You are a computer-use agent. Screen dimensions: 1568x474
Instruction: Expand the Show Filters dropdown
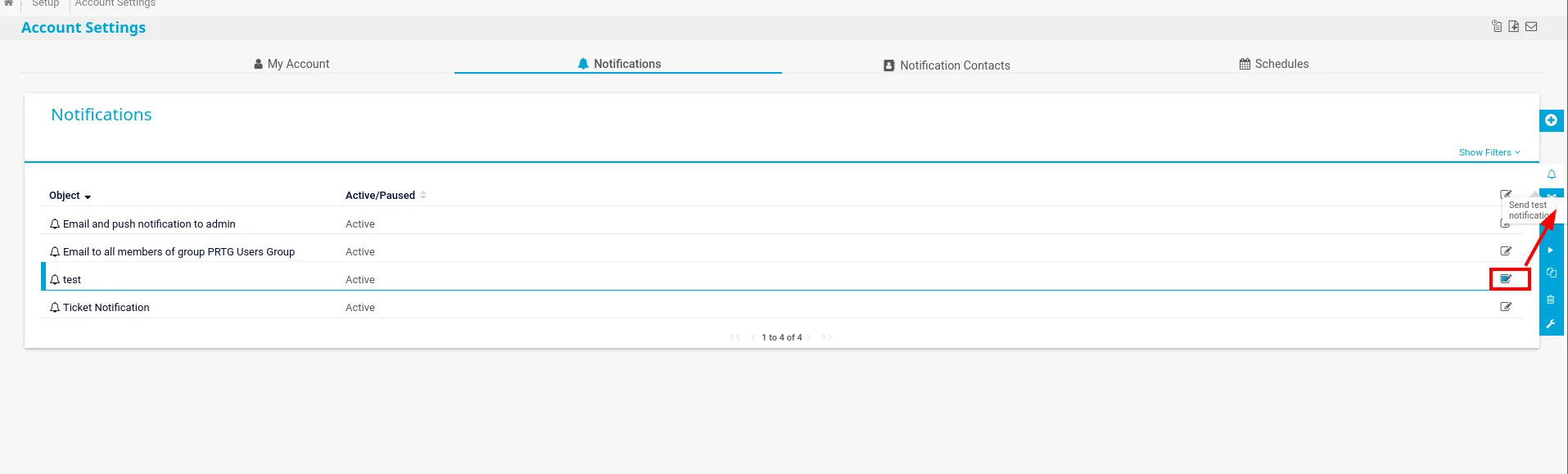tap(1489, 152)
